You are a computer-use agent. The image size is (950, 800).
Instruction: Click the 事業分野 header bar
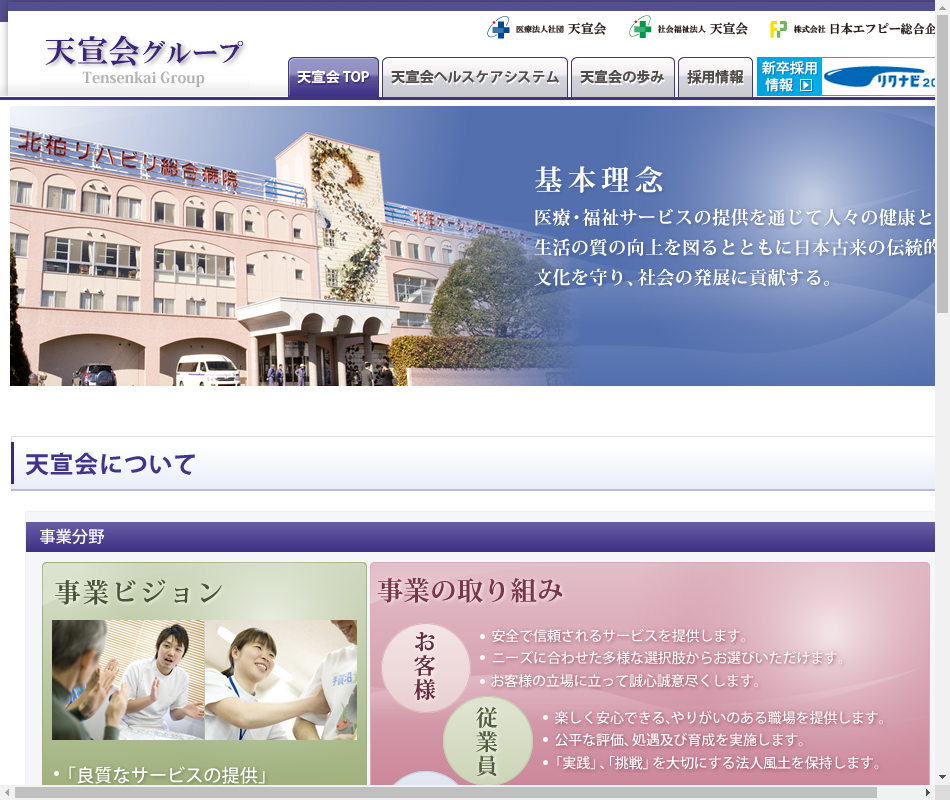tap(480, 537)
